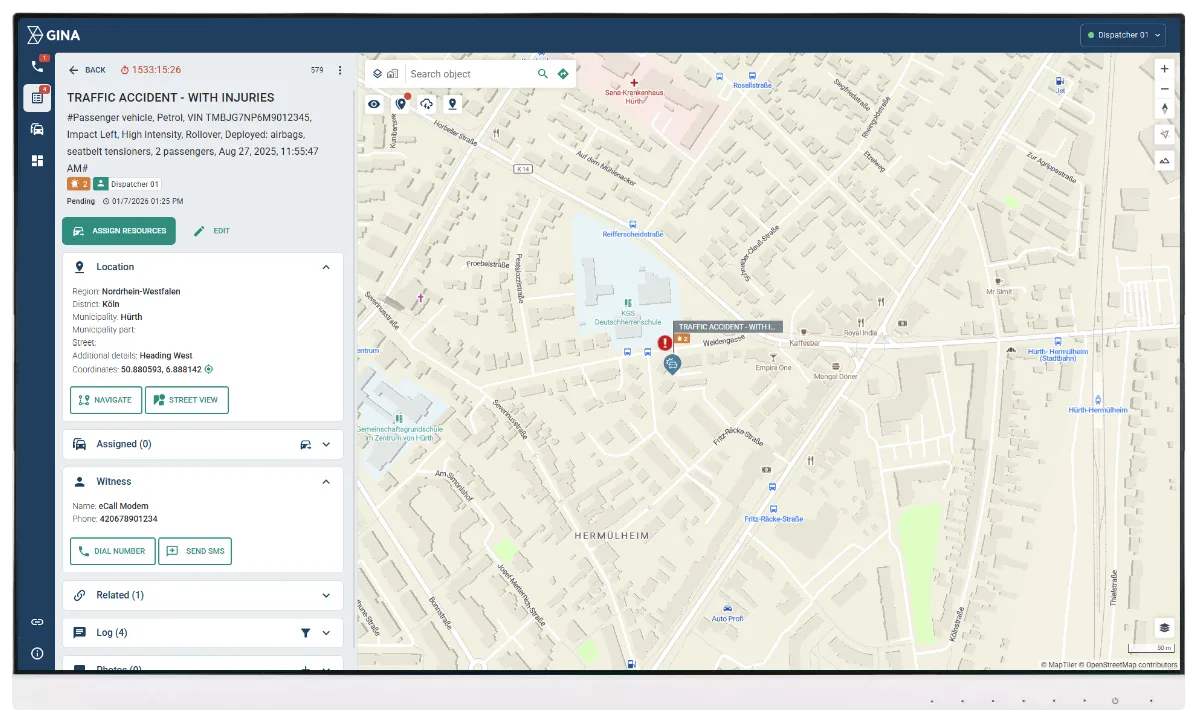Switch to the vehicles sidebar tab
This screenshot has width=1200, height=718.
coord(38,128)
